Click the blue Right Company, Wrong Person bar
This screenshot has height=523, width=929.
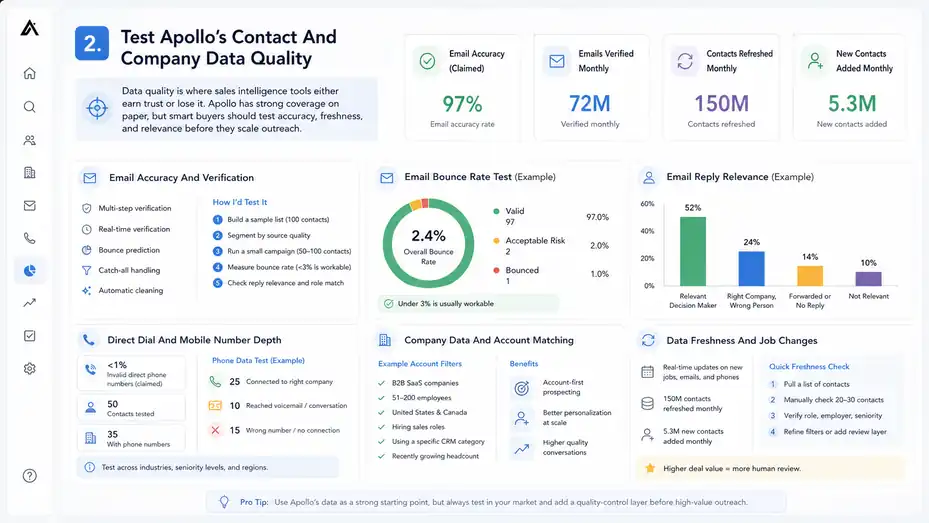(x=751, y=268)
